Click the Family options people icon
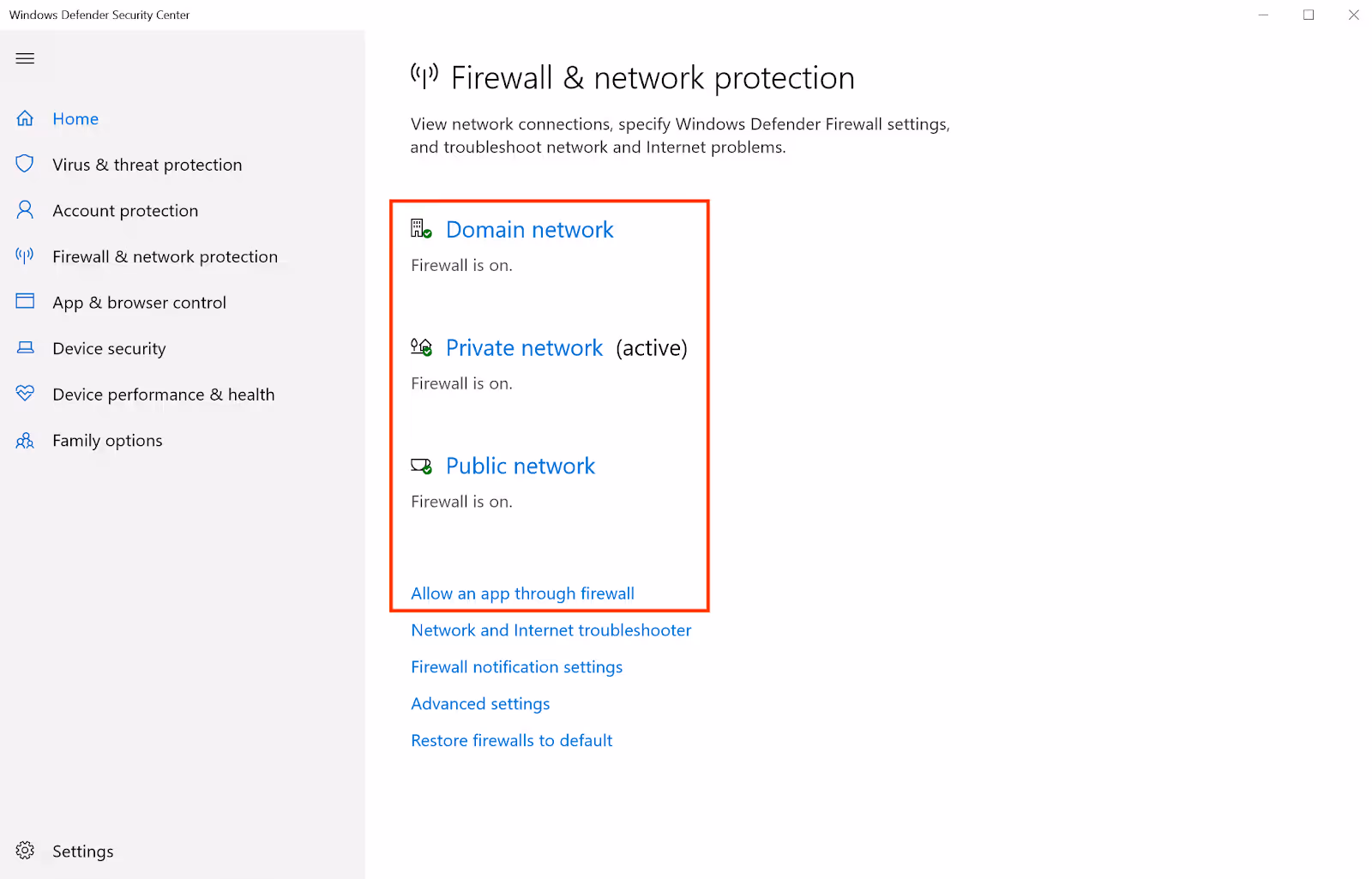The image size is (1372, 879). click(25, 440)
